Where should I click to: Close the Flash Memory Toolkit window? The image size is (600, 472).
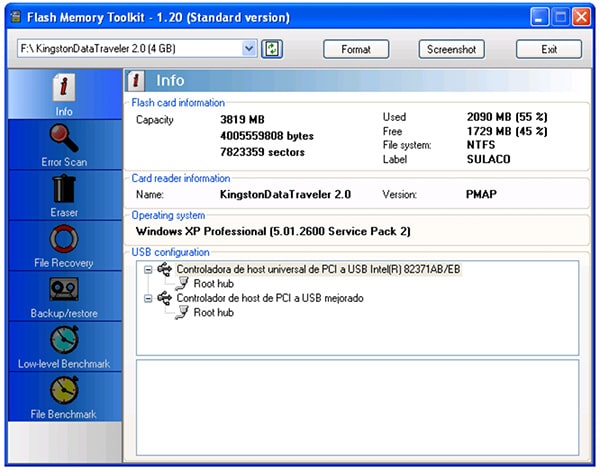(x=581, y=17)
